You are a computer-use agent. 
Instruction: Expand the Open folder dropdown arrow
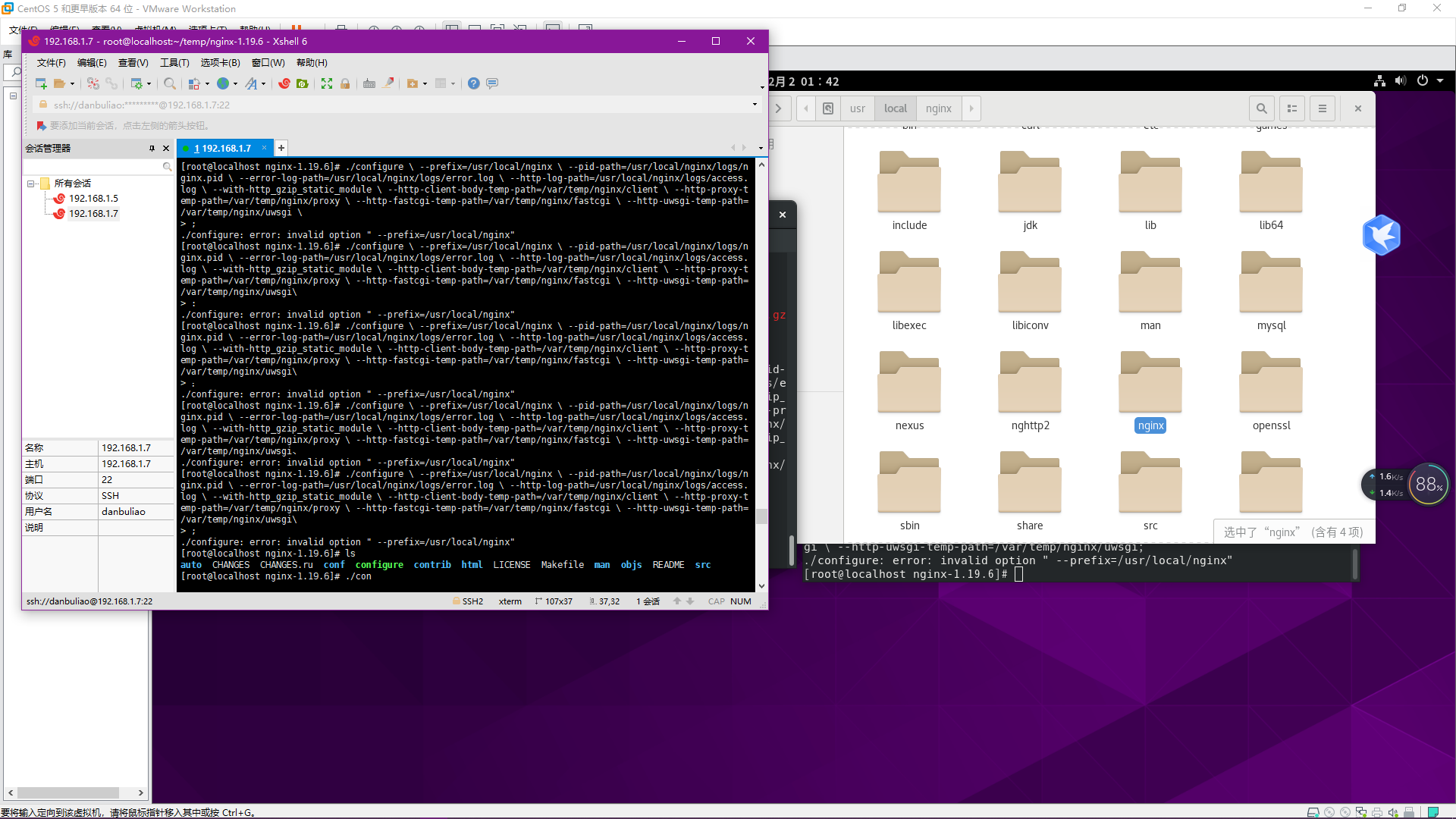point(72,84)
